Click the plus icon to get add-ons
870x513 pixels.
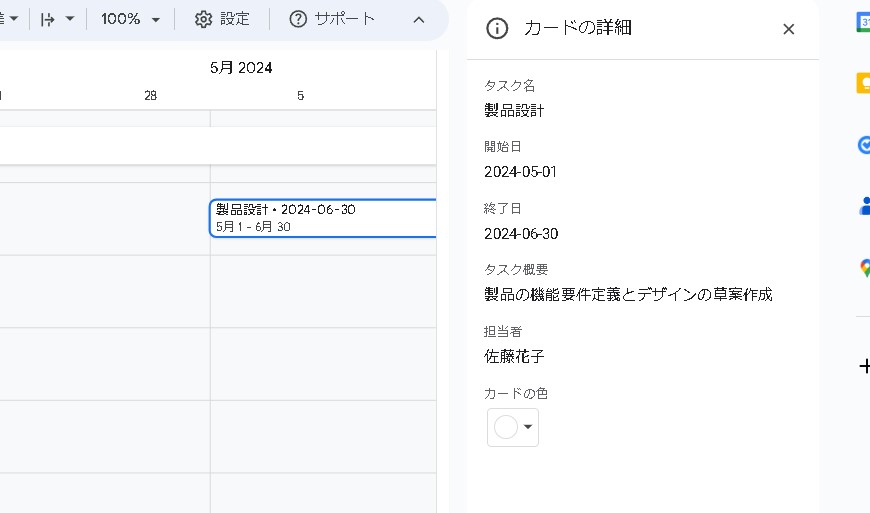tap(864, 366)
